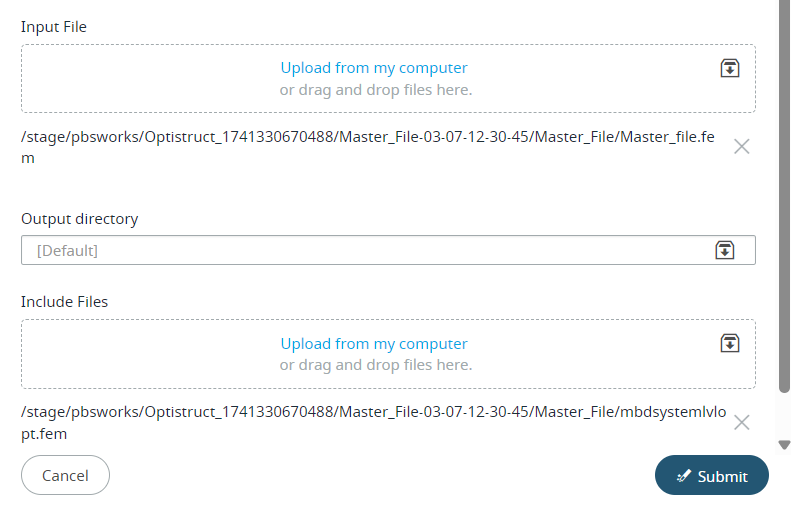Click the Include Files section label
The image size is (791, 505).
coord(65,302)
